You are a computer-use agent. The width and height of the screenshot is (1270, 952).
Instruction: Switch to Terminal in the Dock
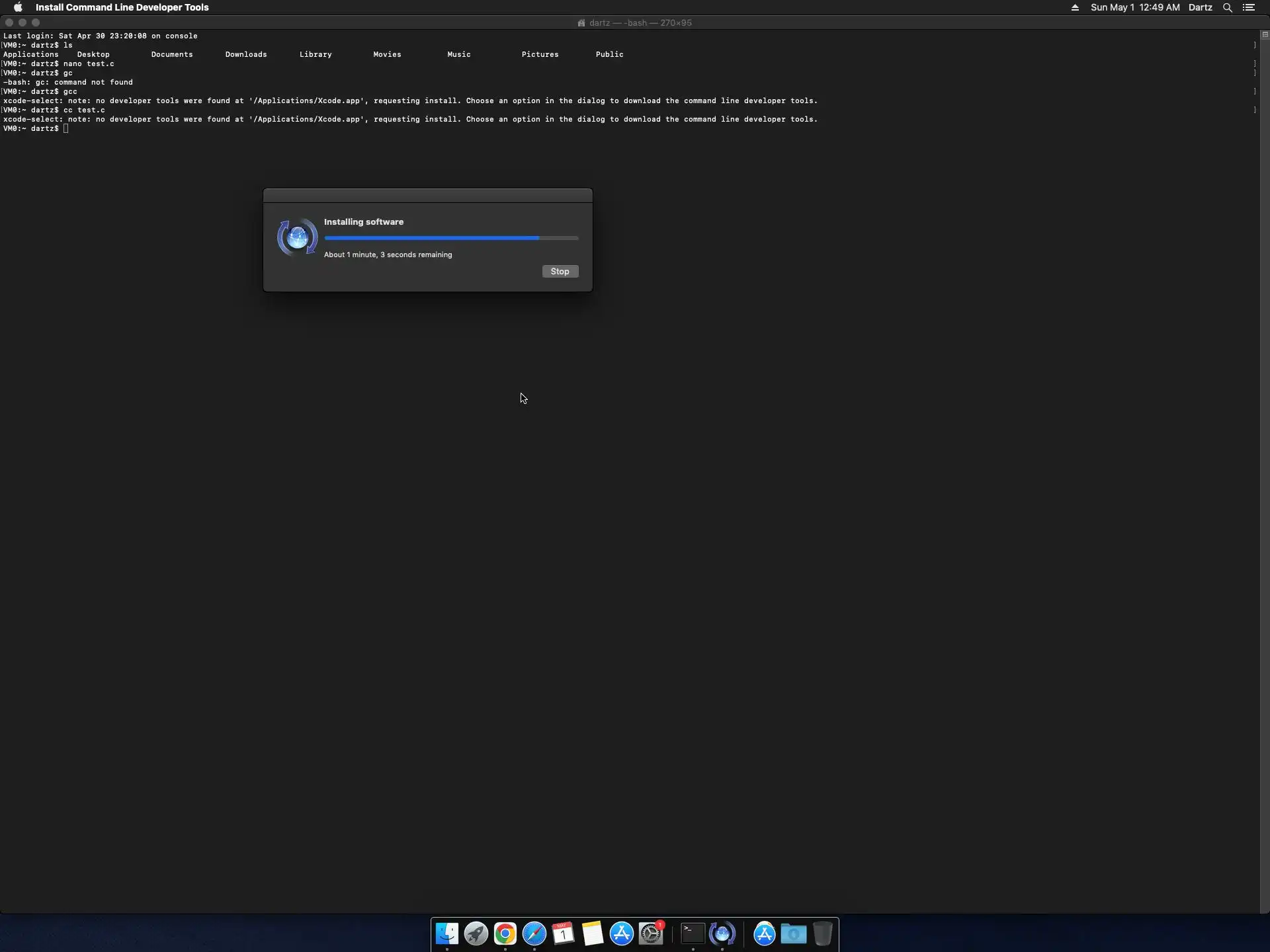click(x=693, y=933)
